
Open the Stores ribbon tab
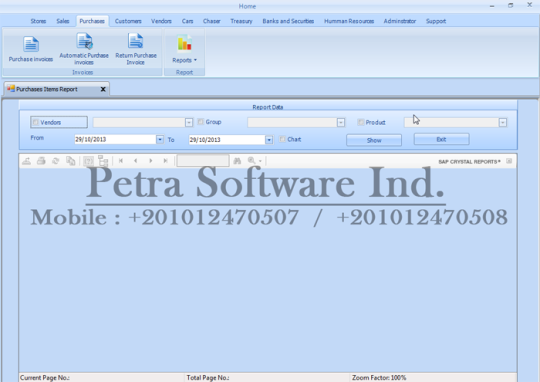38,21
